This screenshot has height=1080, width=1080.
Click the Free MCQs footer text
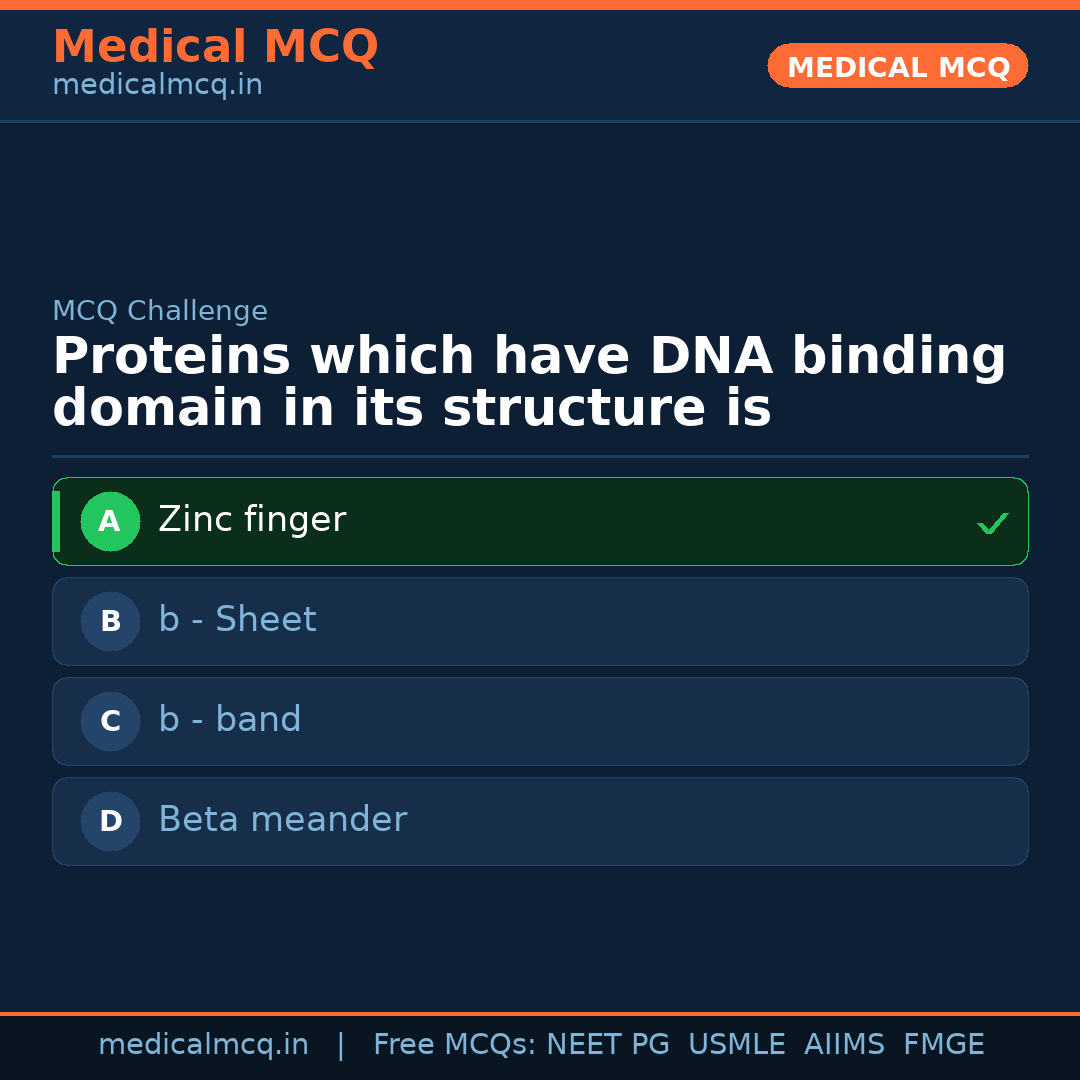pyautogui.click(x=453, y=1045)
